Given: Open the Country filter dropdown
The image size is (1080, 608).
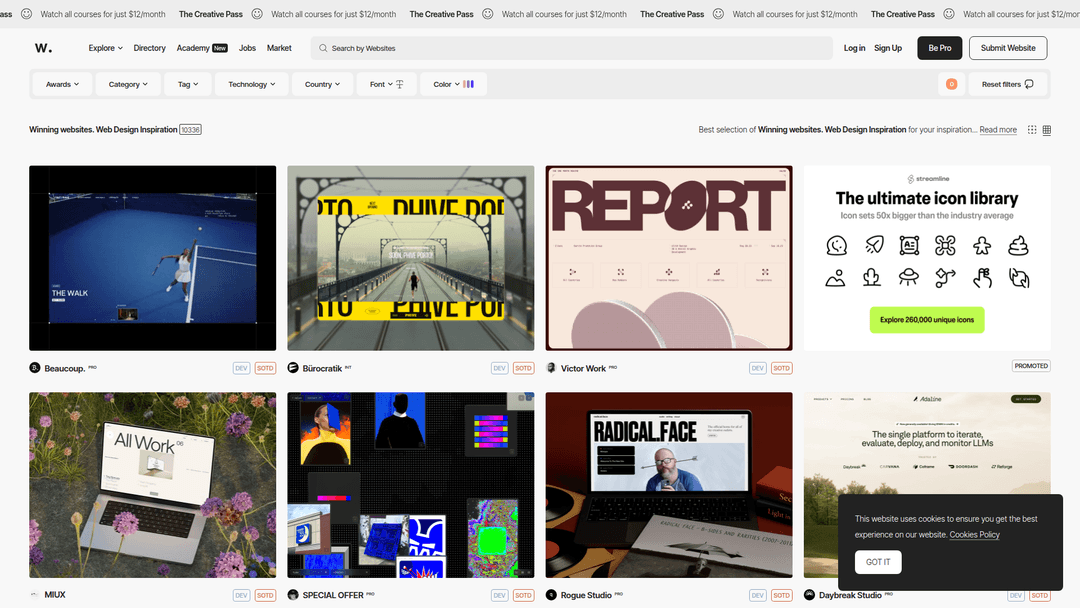Looking at the screenshot, I should point(322,84).
